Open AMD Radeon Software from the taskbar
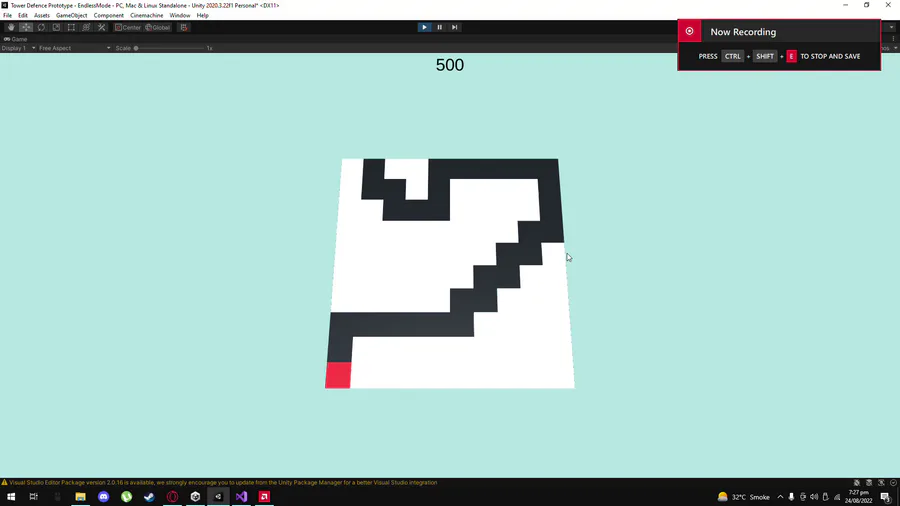Image resolution: width=900 pixels, height=506 pixels. (264, 497)
